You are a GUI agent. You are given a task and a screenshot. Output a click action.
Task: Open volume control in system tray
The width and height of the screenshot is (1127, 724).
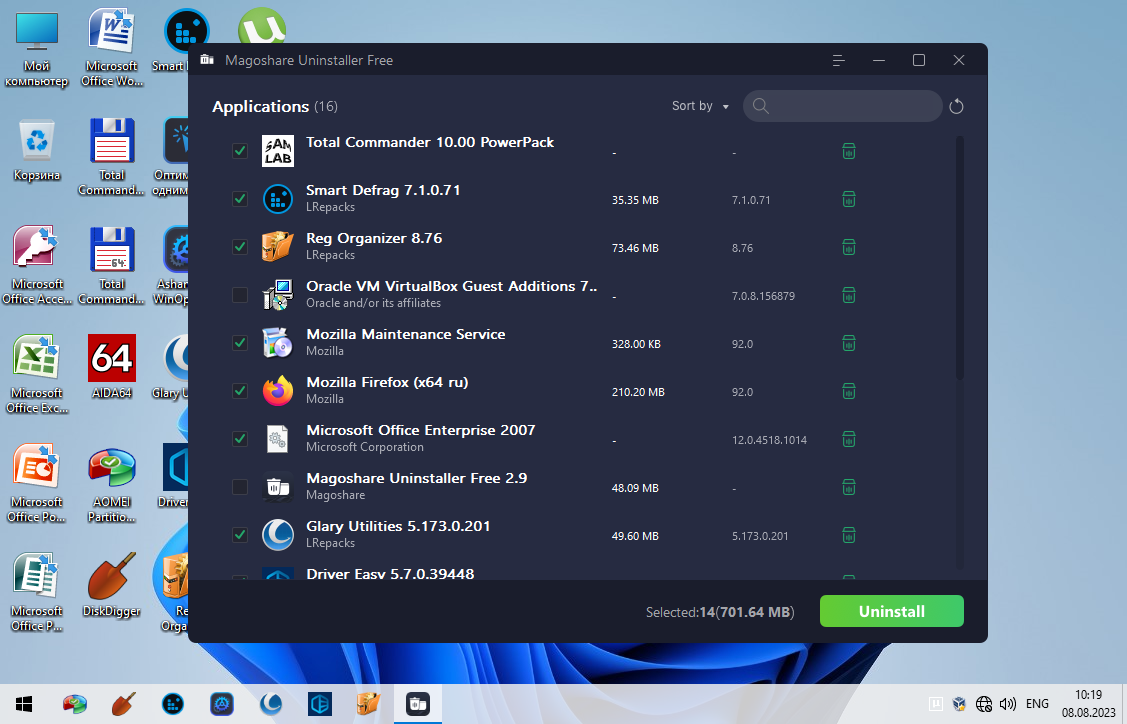pyautogui.click(x=1008, y=704)
